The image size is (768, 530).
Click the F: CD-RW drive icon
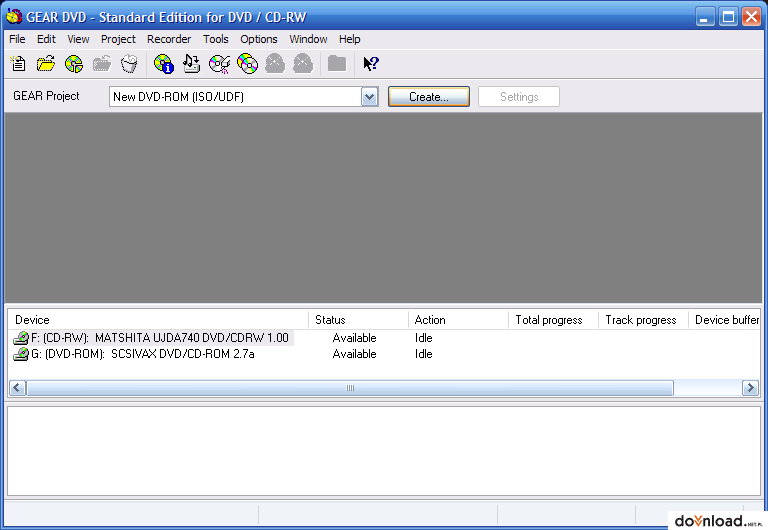(x=21, y=338)
